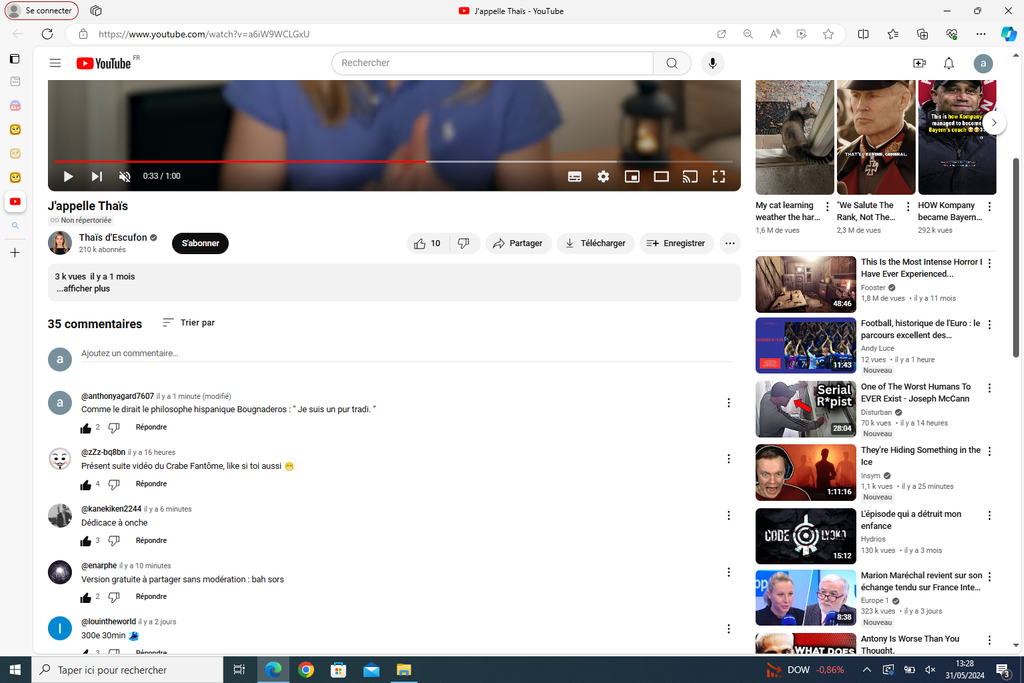1024x683 pixels.
Task: Click the dislike thumbs-down under the video
Action: [x=463, y=243]
